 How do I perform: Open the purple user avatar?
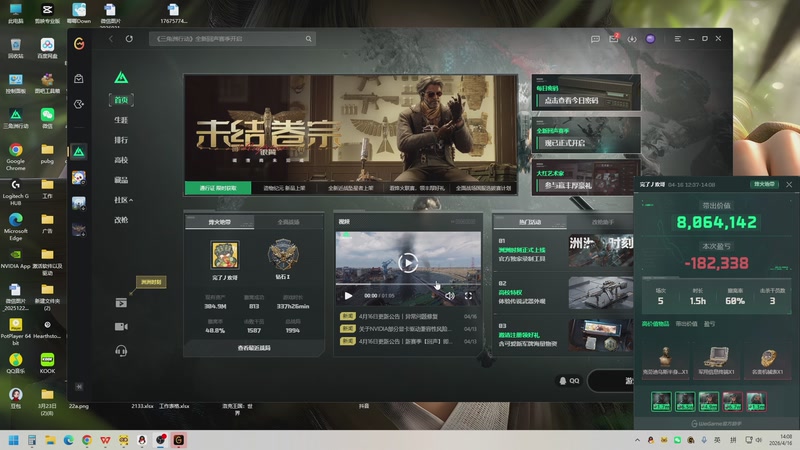[650, 39]
